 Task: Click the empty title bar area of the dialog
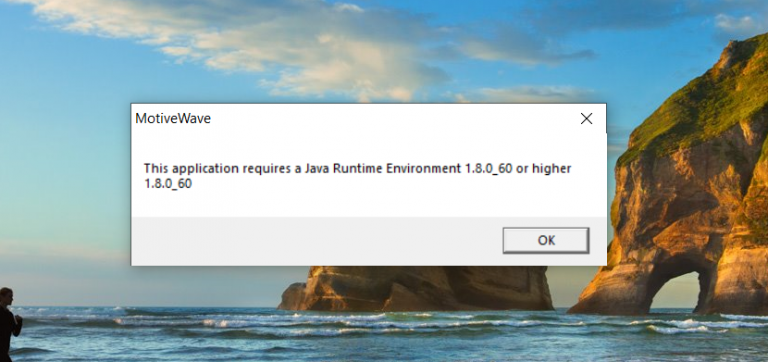(392, 119)
